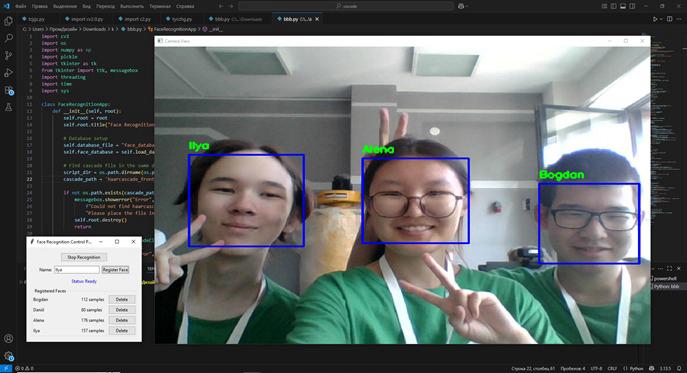Delete the Daniil registered face
Image resolution: width=687 pixels, height=373 pixels.
tap(122, 310)
